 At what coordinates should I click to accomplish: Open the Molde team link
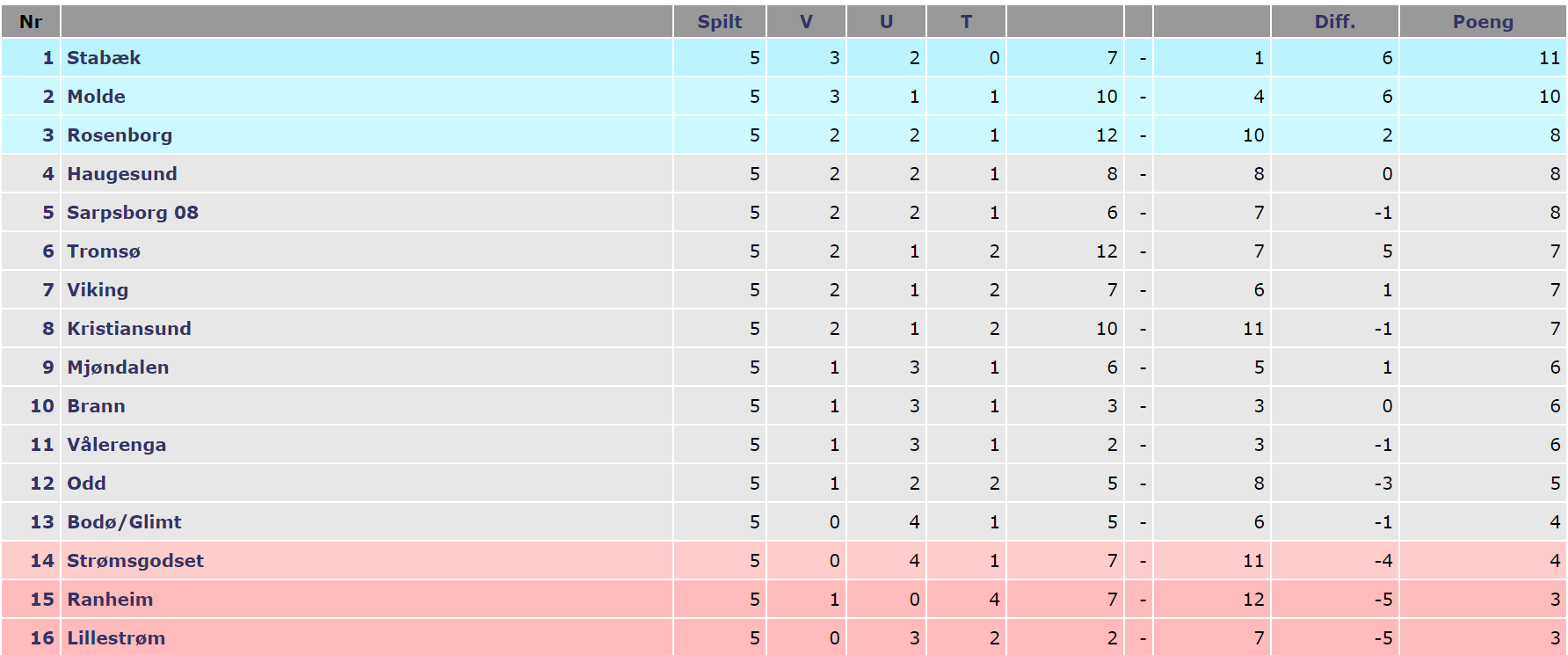point(96,97)
